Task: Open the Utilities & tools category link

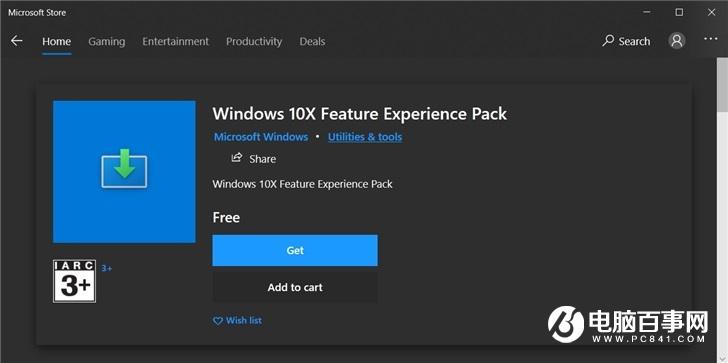Action: (365, 137)
